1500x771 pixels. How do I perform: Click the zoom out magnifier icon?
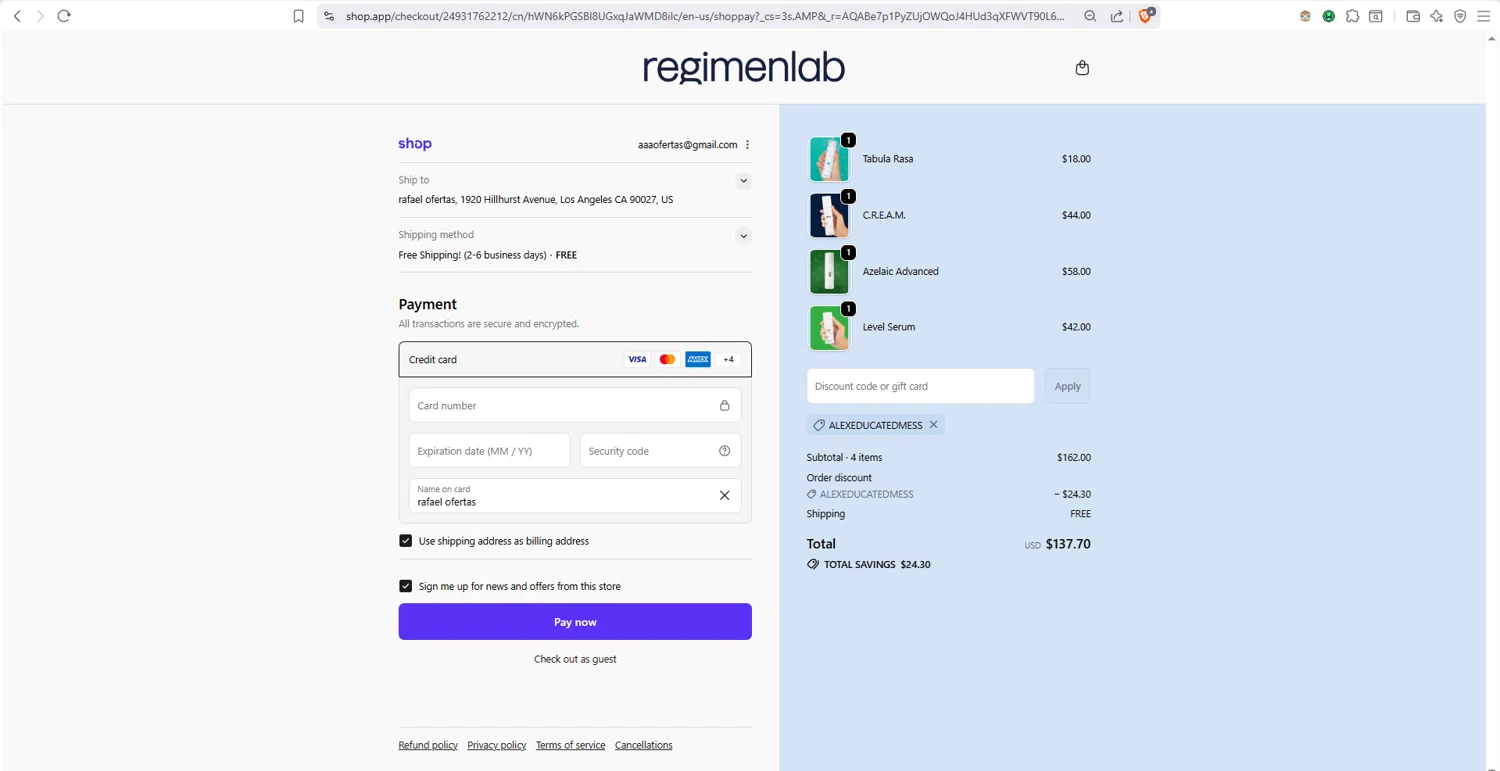[x=1090, y=16]
